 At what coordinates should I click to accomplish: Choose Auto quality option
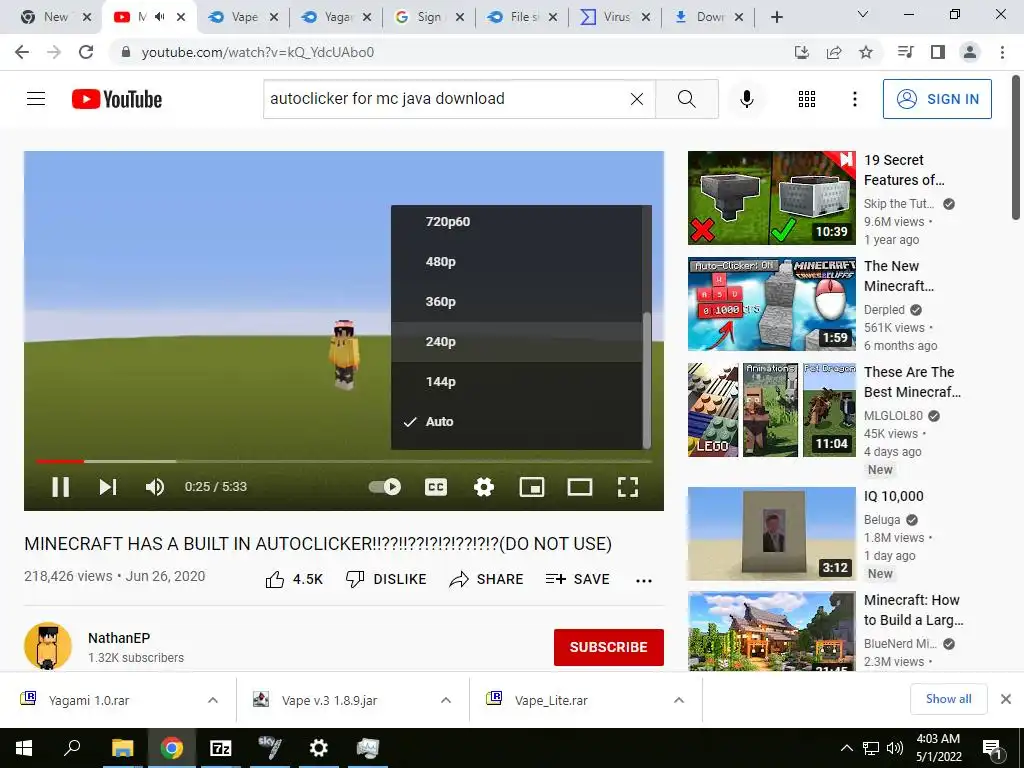(x=517, y=422)
